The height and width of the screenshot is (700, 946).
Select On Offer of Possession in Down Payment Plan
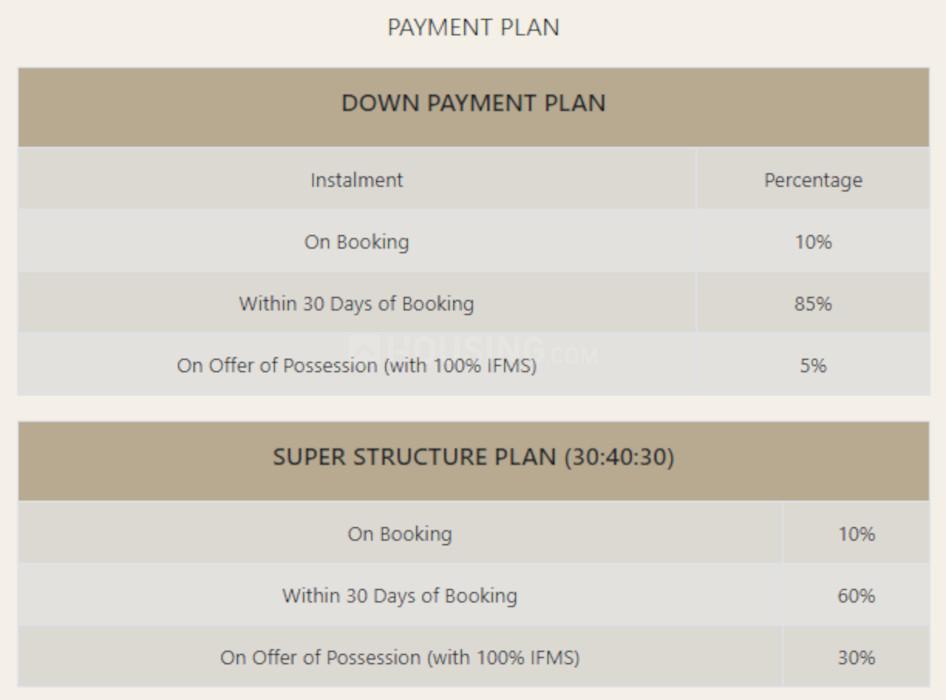click(356, 365)
